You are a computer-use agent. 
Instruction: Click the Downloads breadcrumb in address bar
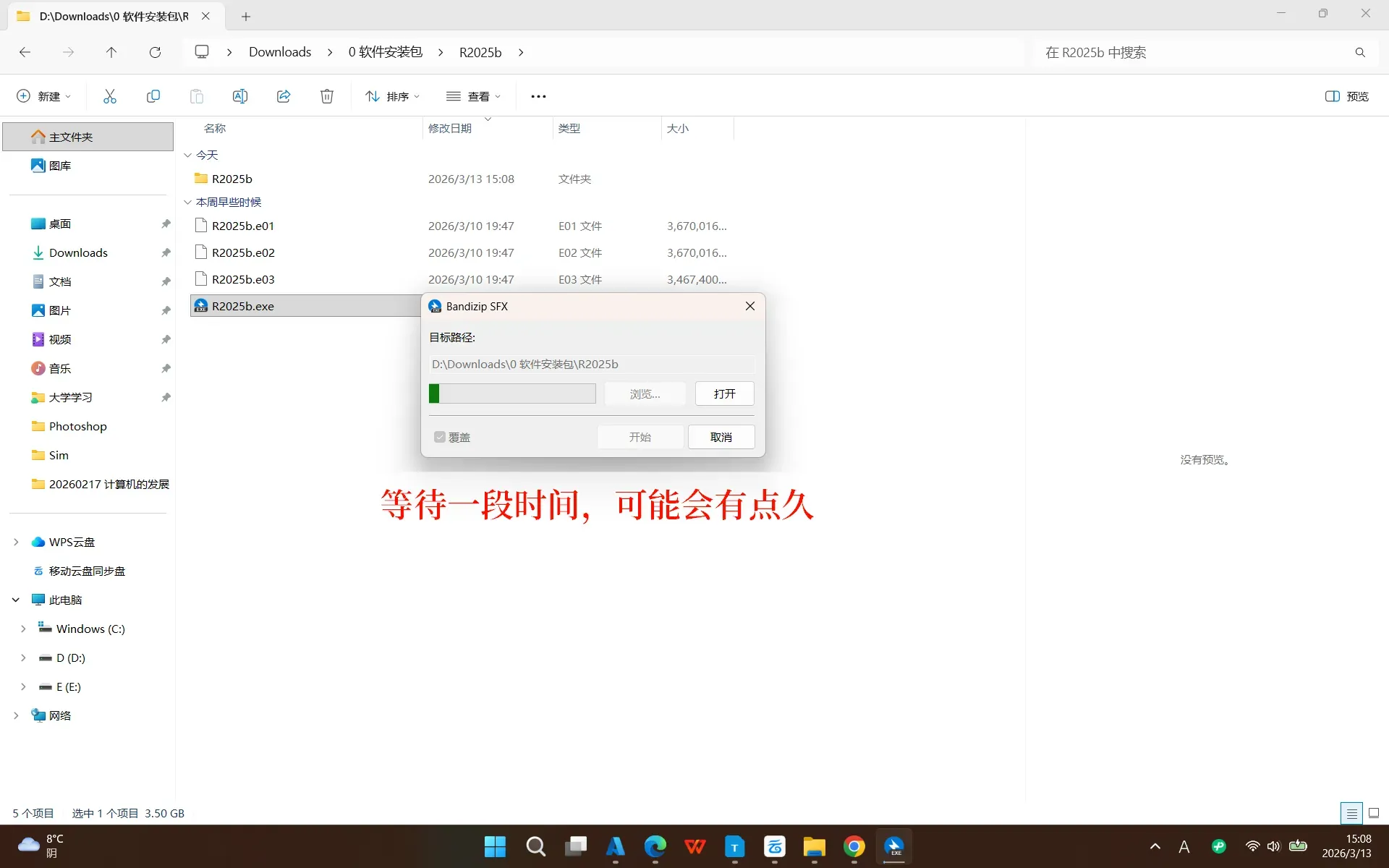279,51
